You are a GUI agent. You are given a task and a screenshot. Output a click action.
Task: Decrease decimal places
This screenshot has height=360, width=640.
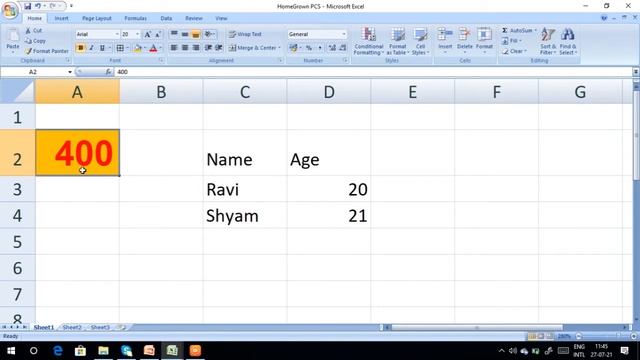click(343, 48)
